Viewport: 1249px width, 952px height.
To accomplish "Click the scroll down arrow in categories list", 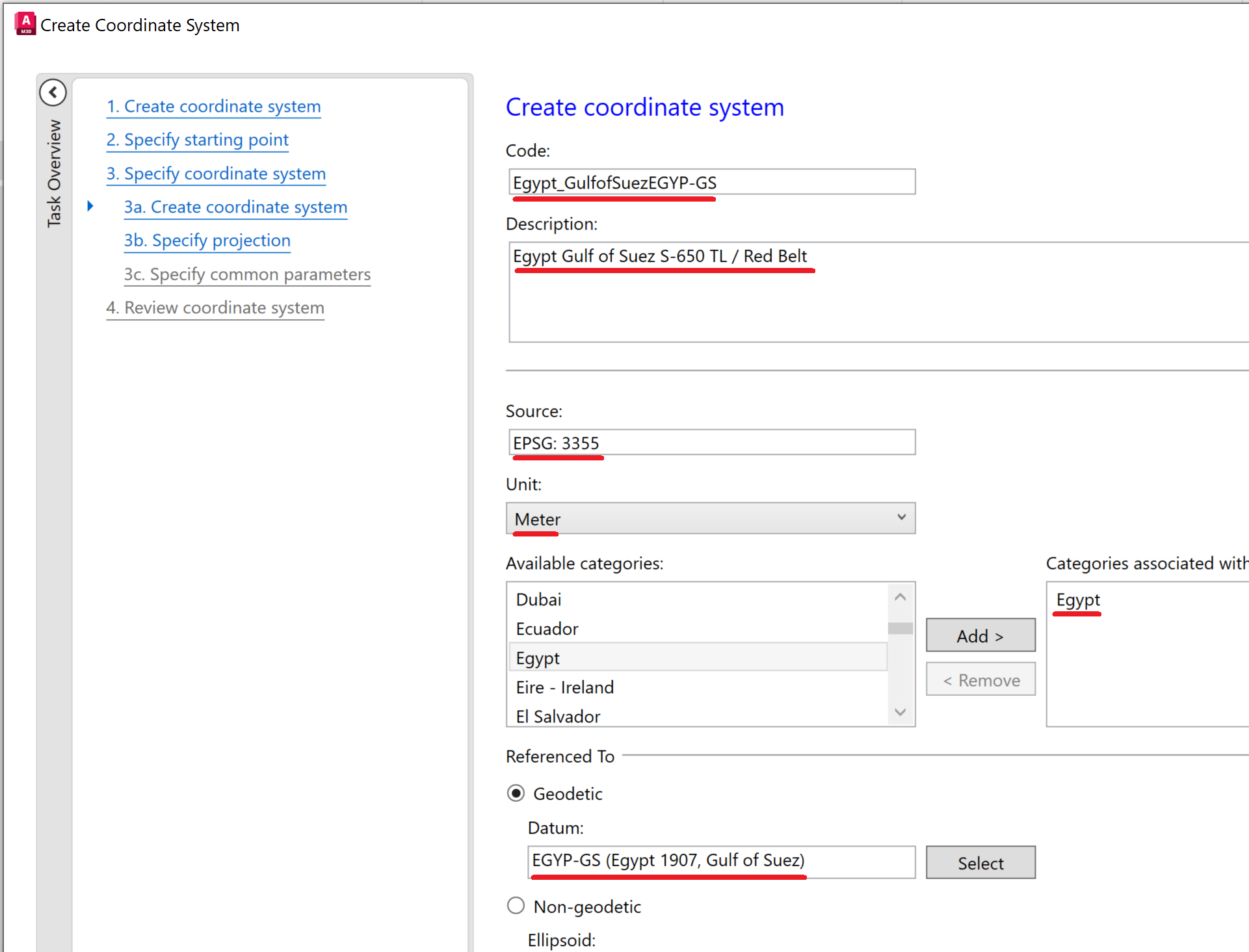I will (x=900, y=712).
